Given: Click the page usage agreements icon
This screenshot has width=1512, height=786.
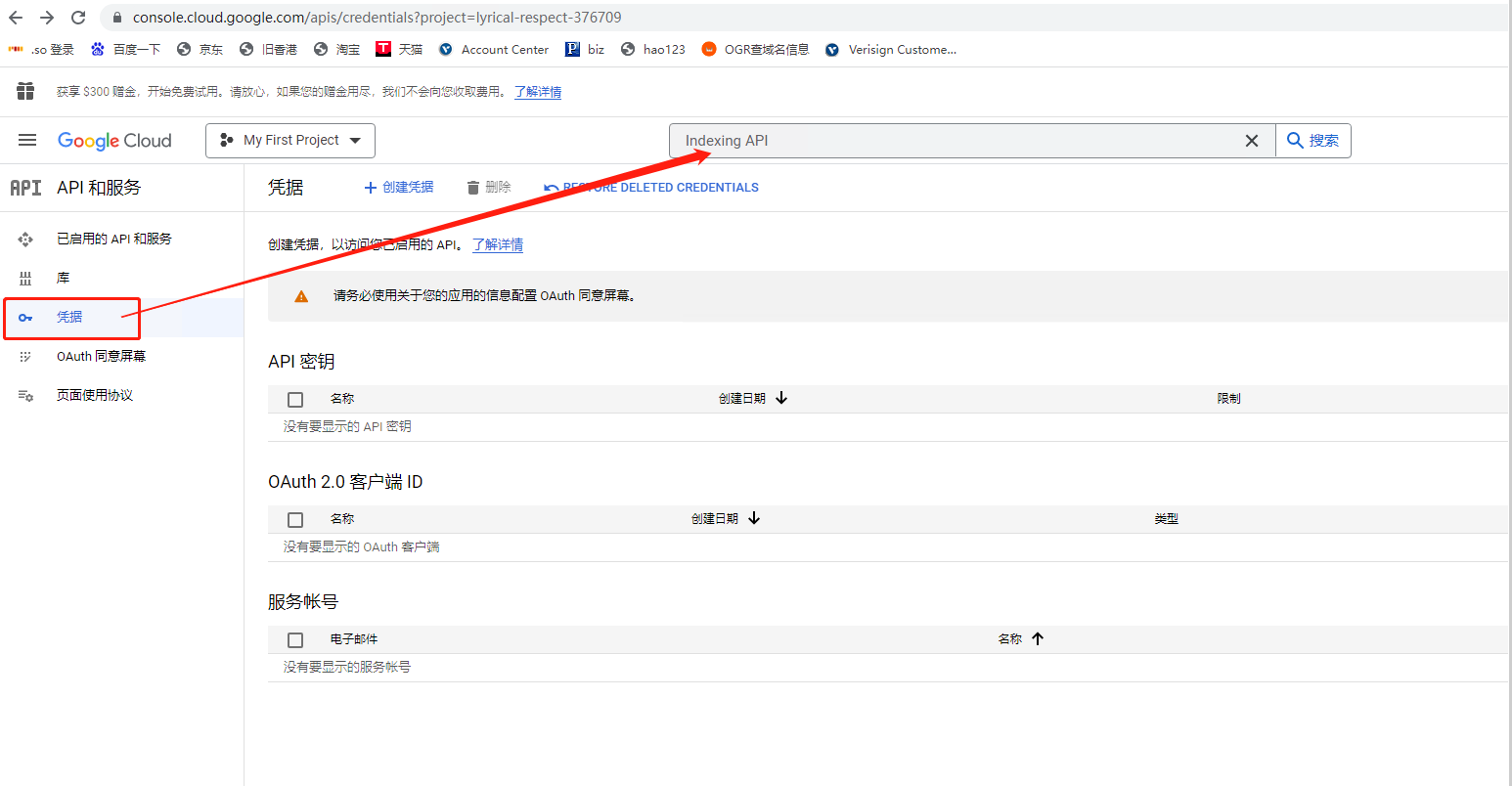Looking at the screenshot, I should click(25, 395).
